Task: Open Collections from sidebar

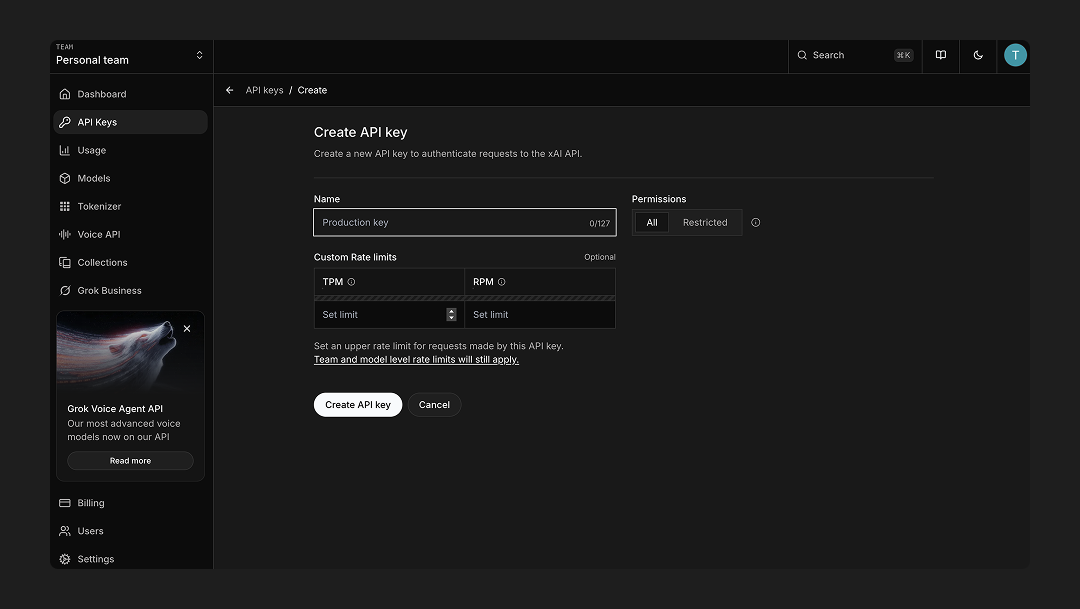Action: click(x=130, y=262)
